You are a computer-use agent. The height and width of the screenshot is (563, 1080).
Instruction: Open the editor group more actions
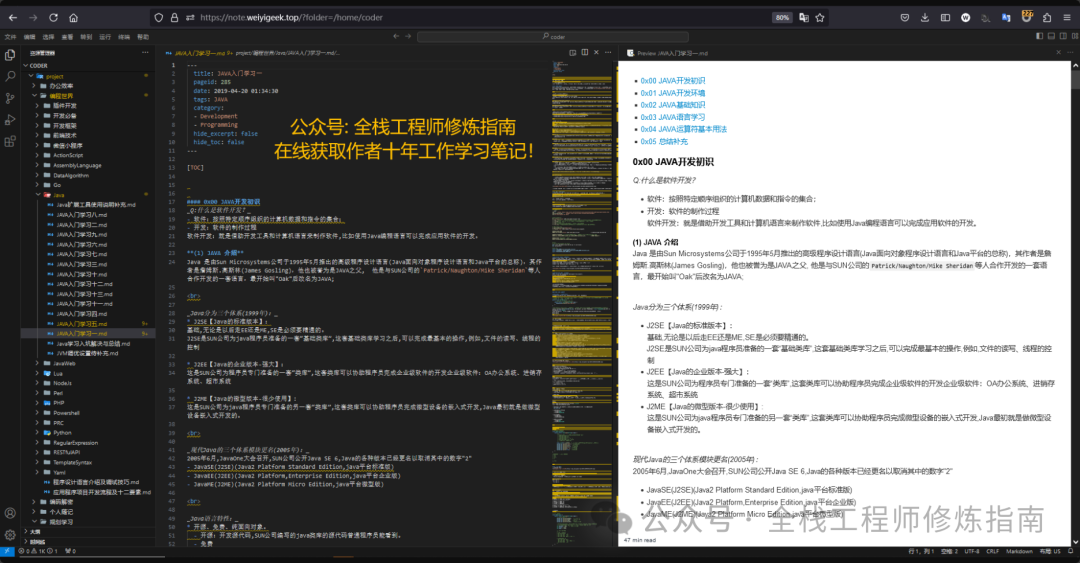608,52
